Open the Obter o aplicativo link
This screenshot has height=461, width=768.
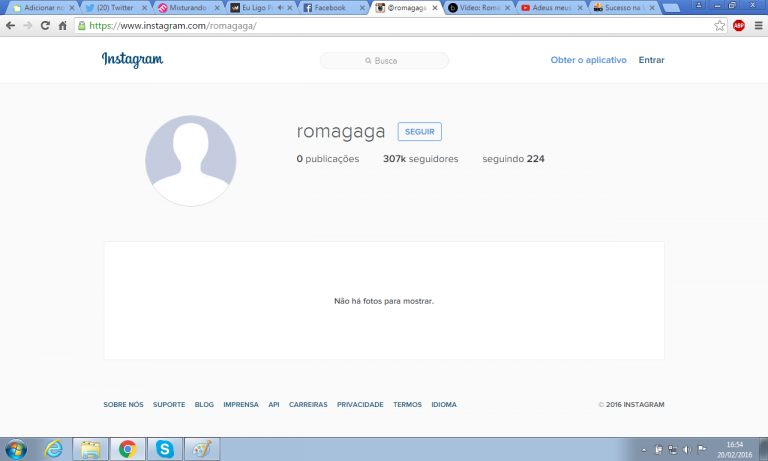(588, 60)
